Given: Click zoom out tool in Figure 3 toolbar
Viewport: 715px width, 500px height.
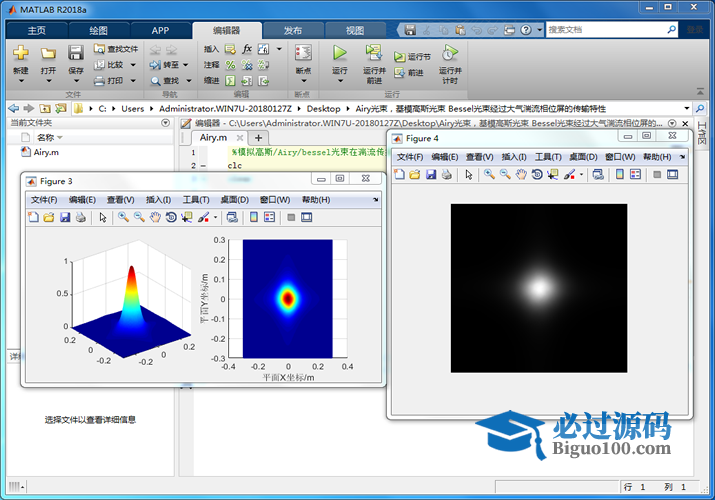Looking at the screenshot, I should [139, 217].
